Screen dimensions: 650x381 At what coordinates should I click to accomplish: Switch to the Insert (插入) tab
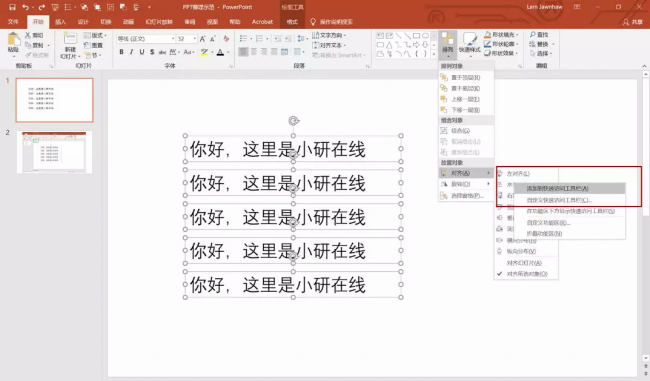61,22
